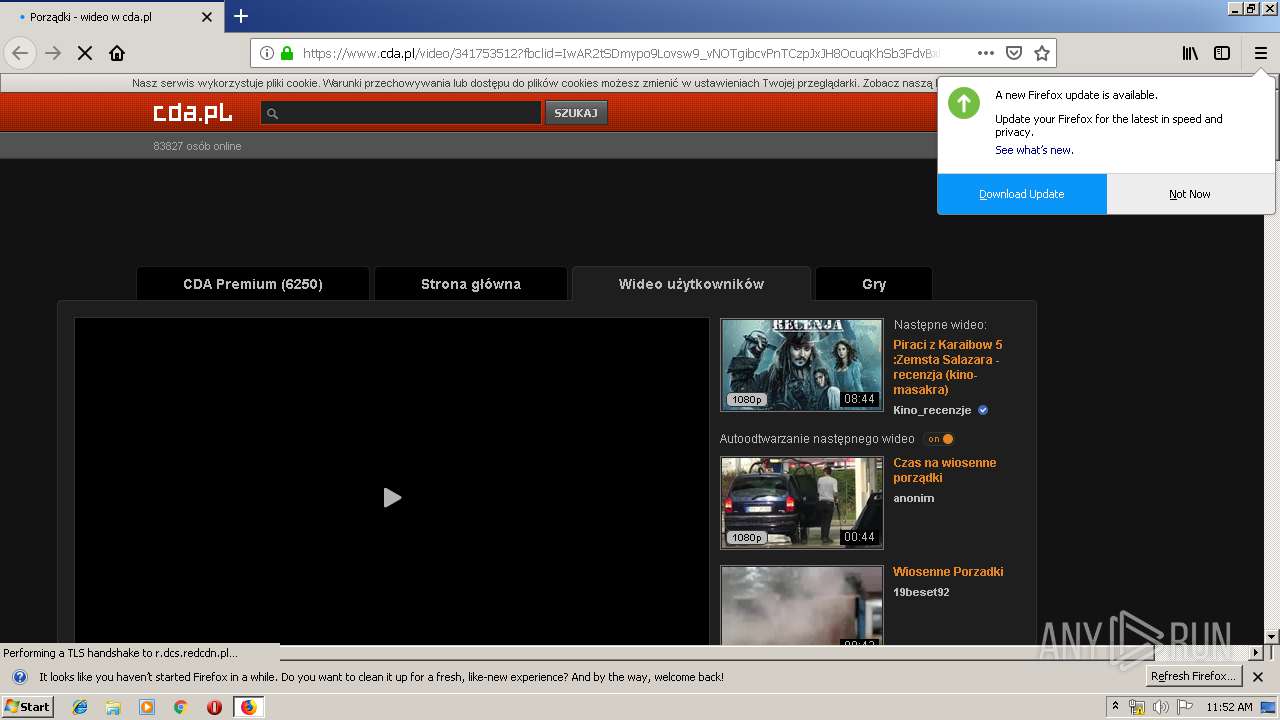Open a new browser tab
Viewport: 1280px width, 720px height.
240,16
